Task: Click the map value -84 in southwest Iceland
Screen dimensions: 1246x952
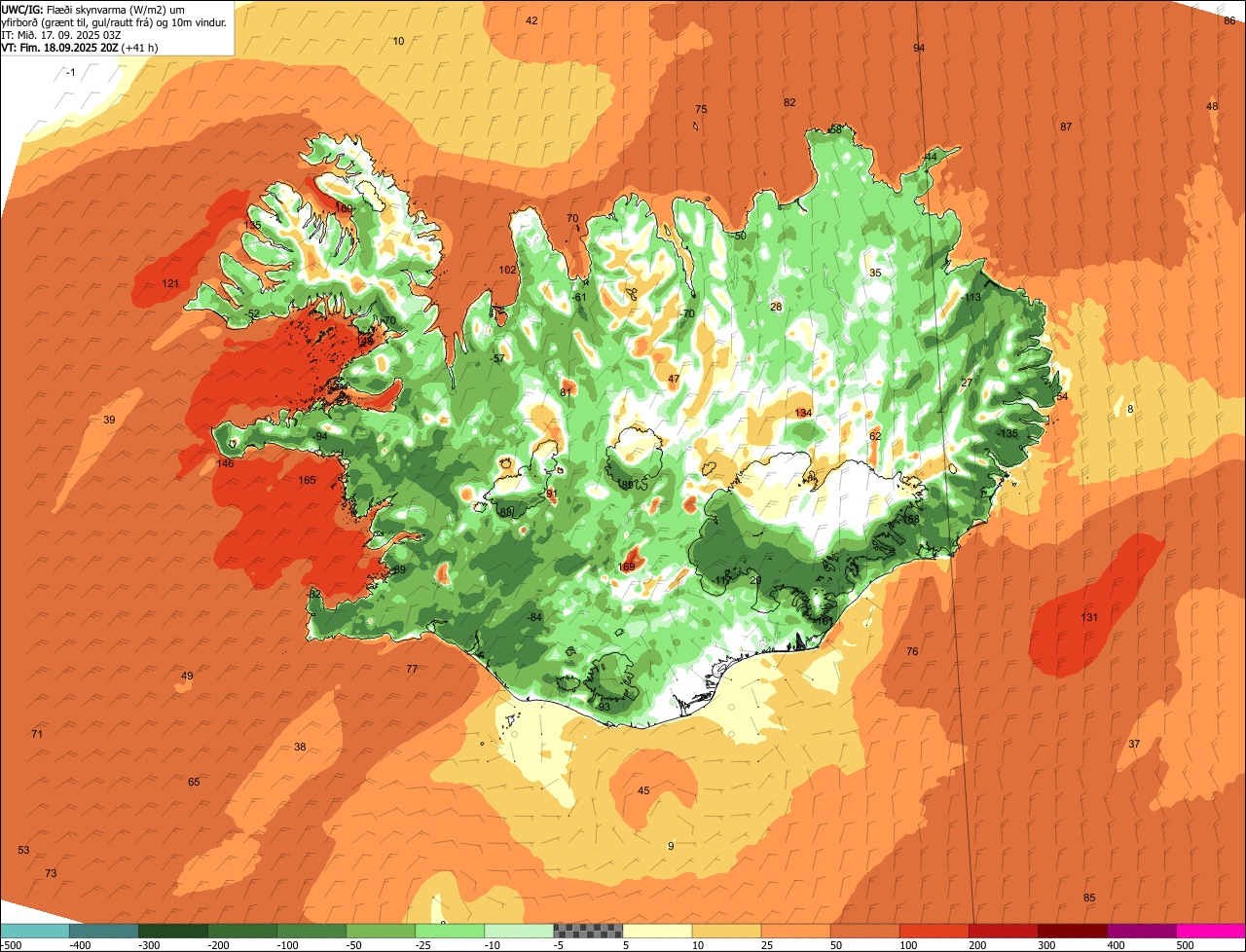Action: tap(533, 618)
